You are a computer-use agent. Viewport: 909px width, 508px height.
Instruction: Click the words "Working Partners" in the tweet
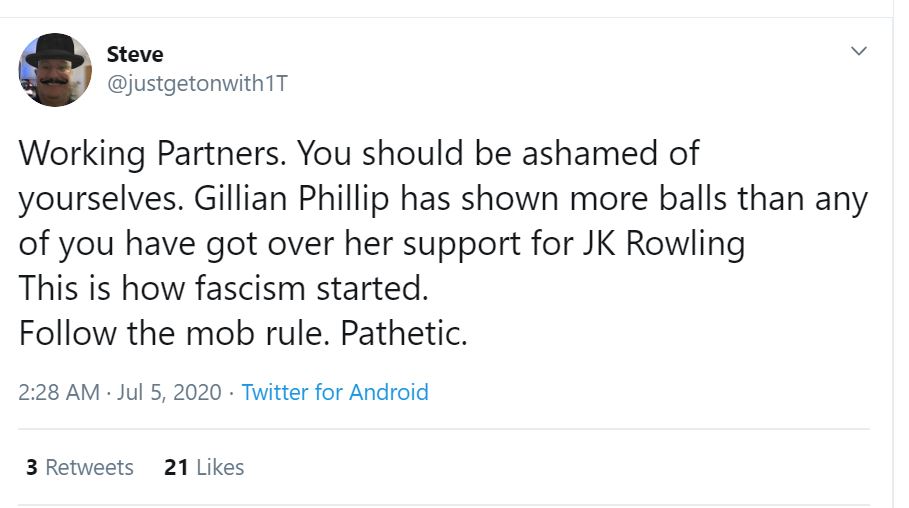click(151, 154)
